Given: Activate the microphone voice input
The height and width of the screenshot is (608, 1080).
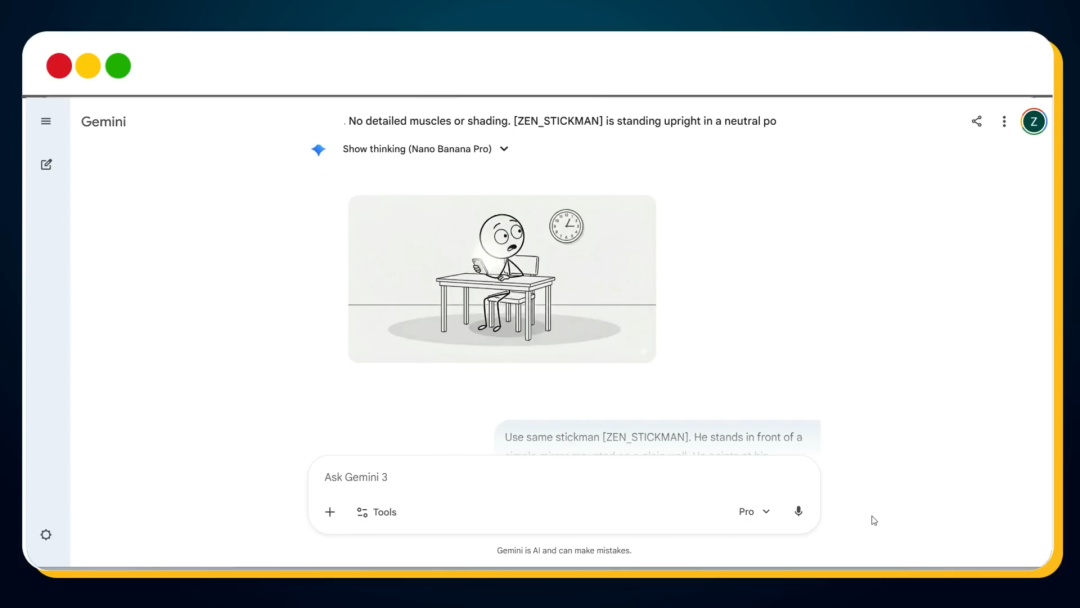Looking at the screenshot, I should tap(798, 511).
